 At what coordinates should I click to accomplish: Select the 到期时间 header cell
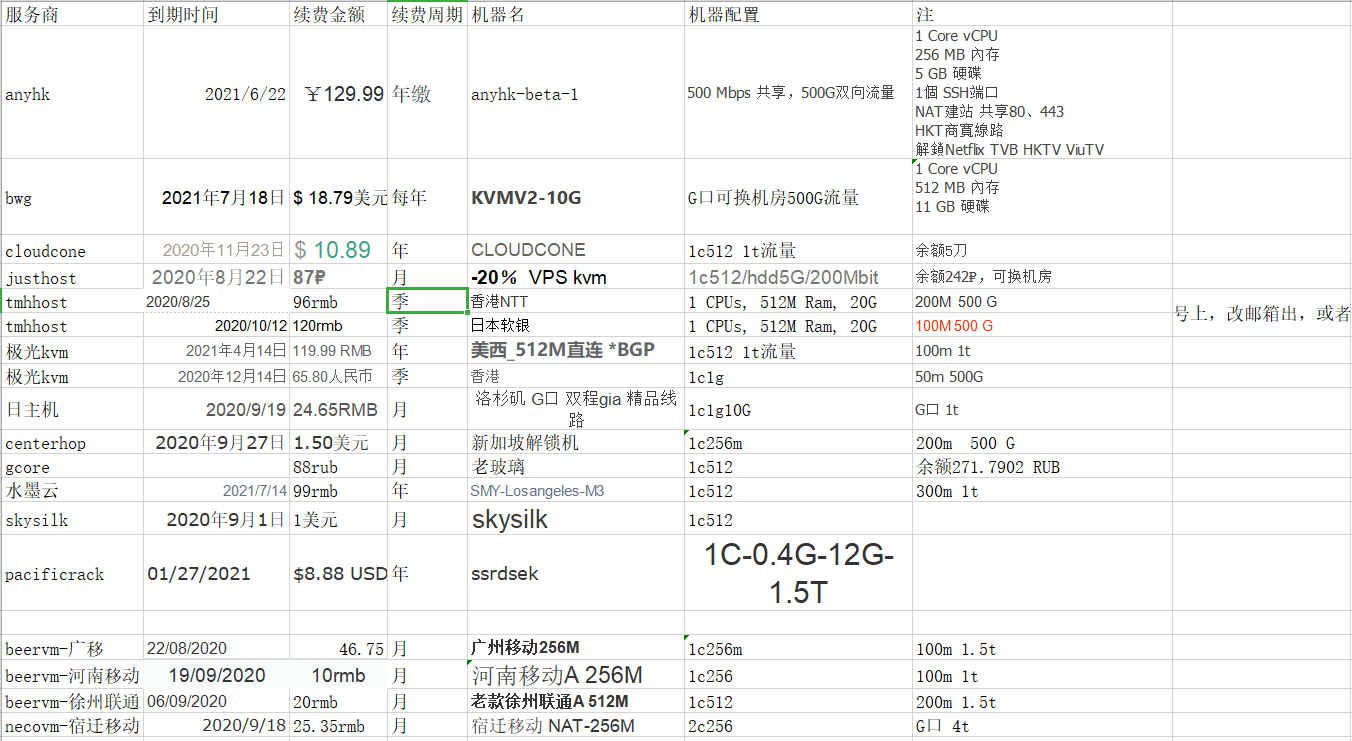217,14
